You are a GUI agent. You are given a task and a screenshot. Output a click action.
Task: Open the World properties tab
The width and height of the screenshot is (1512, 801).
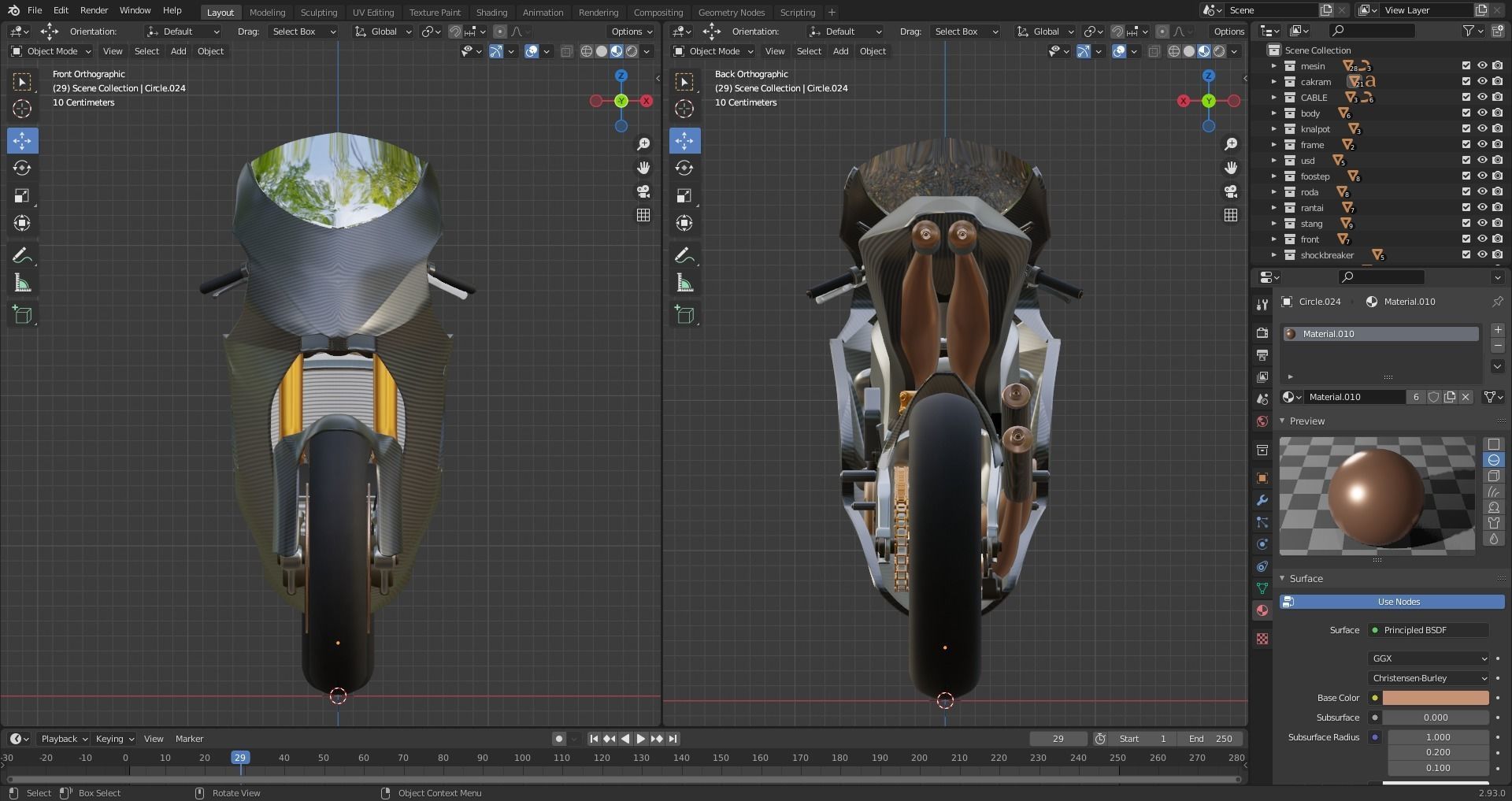point(1262,421)
